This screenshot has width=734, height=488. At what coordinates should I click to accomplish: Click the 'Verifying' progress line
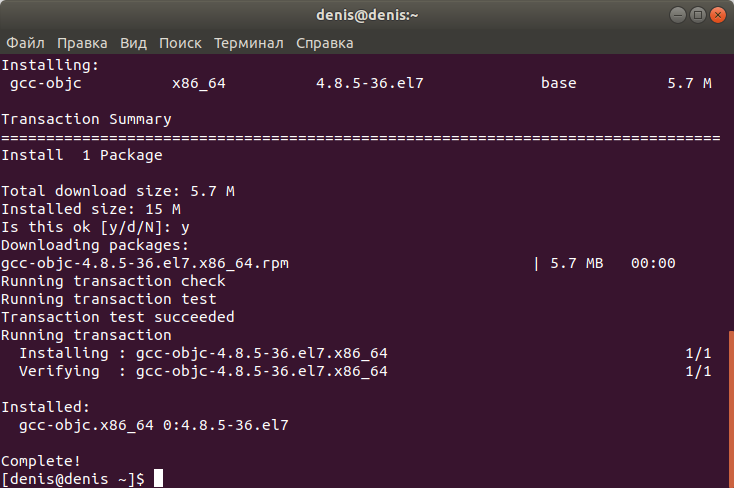coord(365,371)
